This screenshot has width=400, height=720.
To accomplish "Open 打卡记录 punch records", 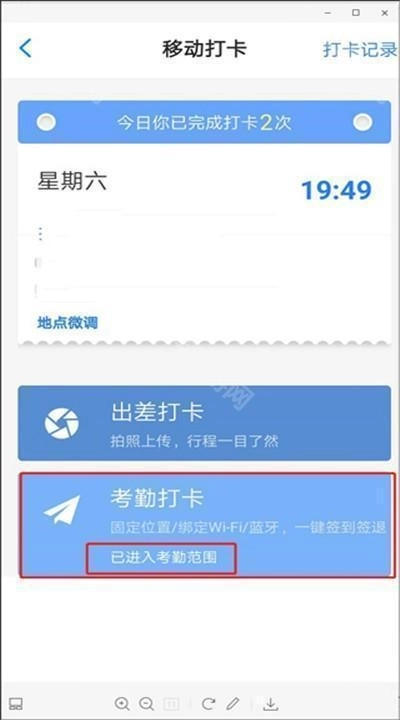I will pyautogui.click(x=361, y=49).
